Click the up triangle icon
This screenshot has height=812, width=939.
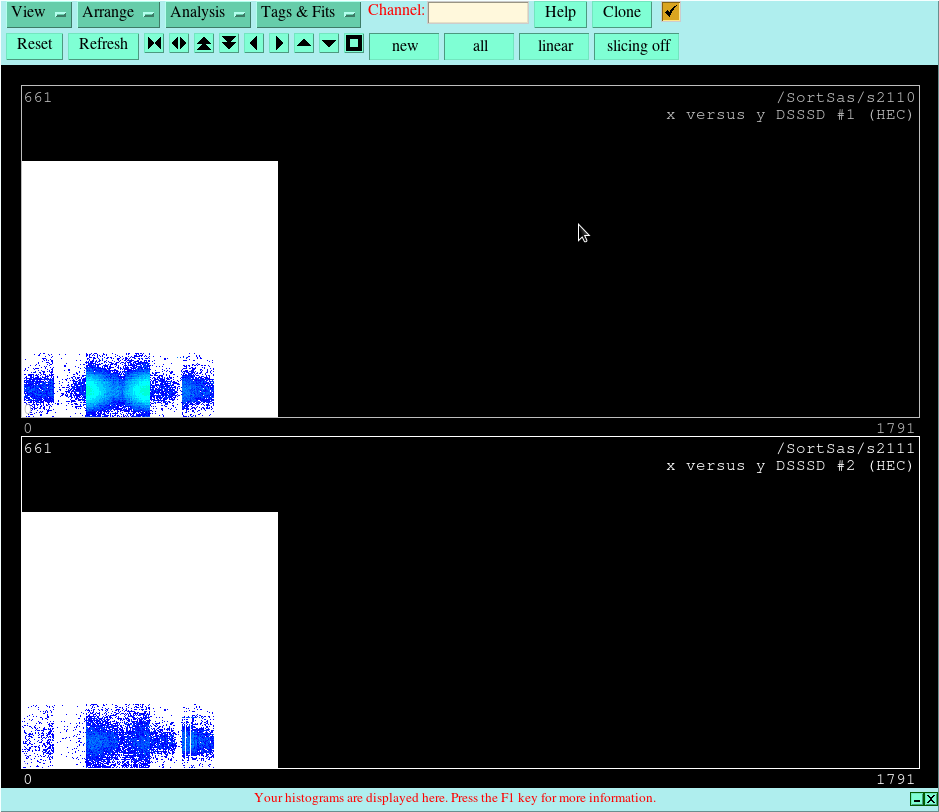coord(304,43)
